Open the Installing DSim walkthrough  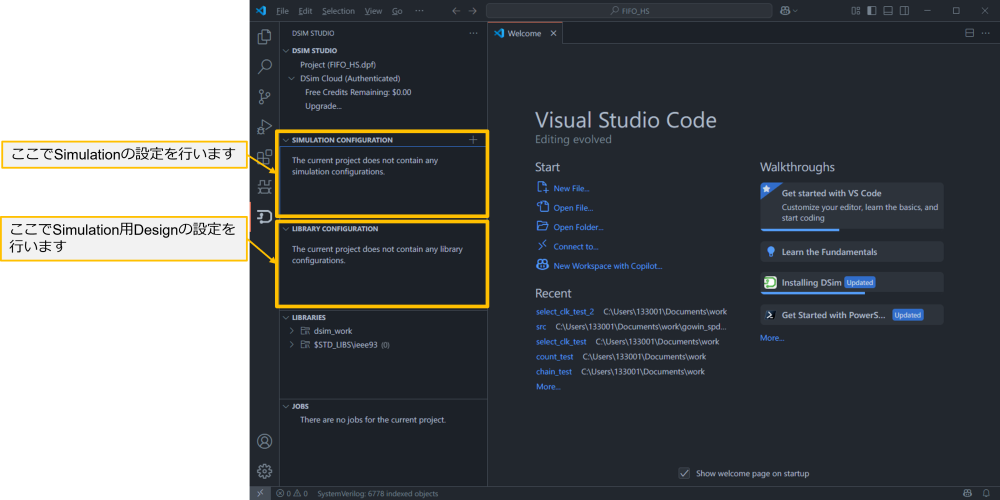pos(852,283)
